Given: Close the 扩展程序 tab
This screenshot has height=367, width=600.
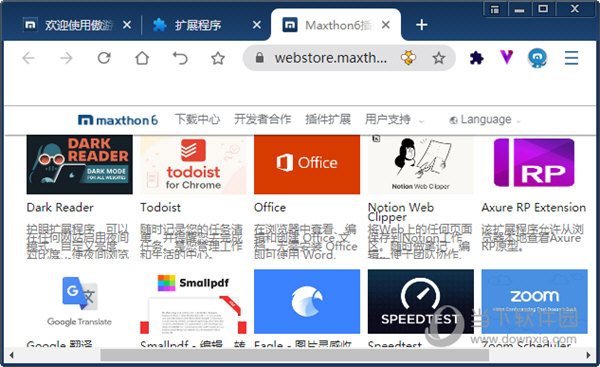Looking at the screenshot, I should (257, 25).
